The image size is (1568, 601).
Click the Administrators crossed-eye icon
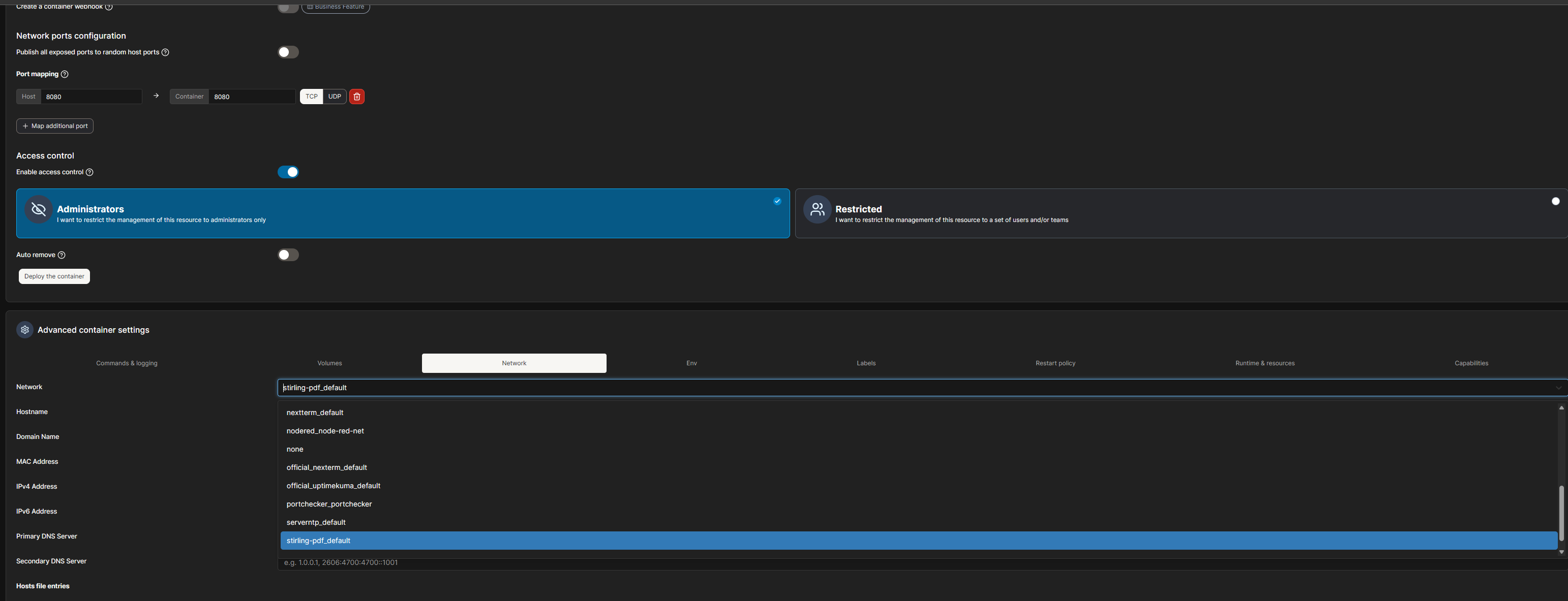tap(38, 209)
